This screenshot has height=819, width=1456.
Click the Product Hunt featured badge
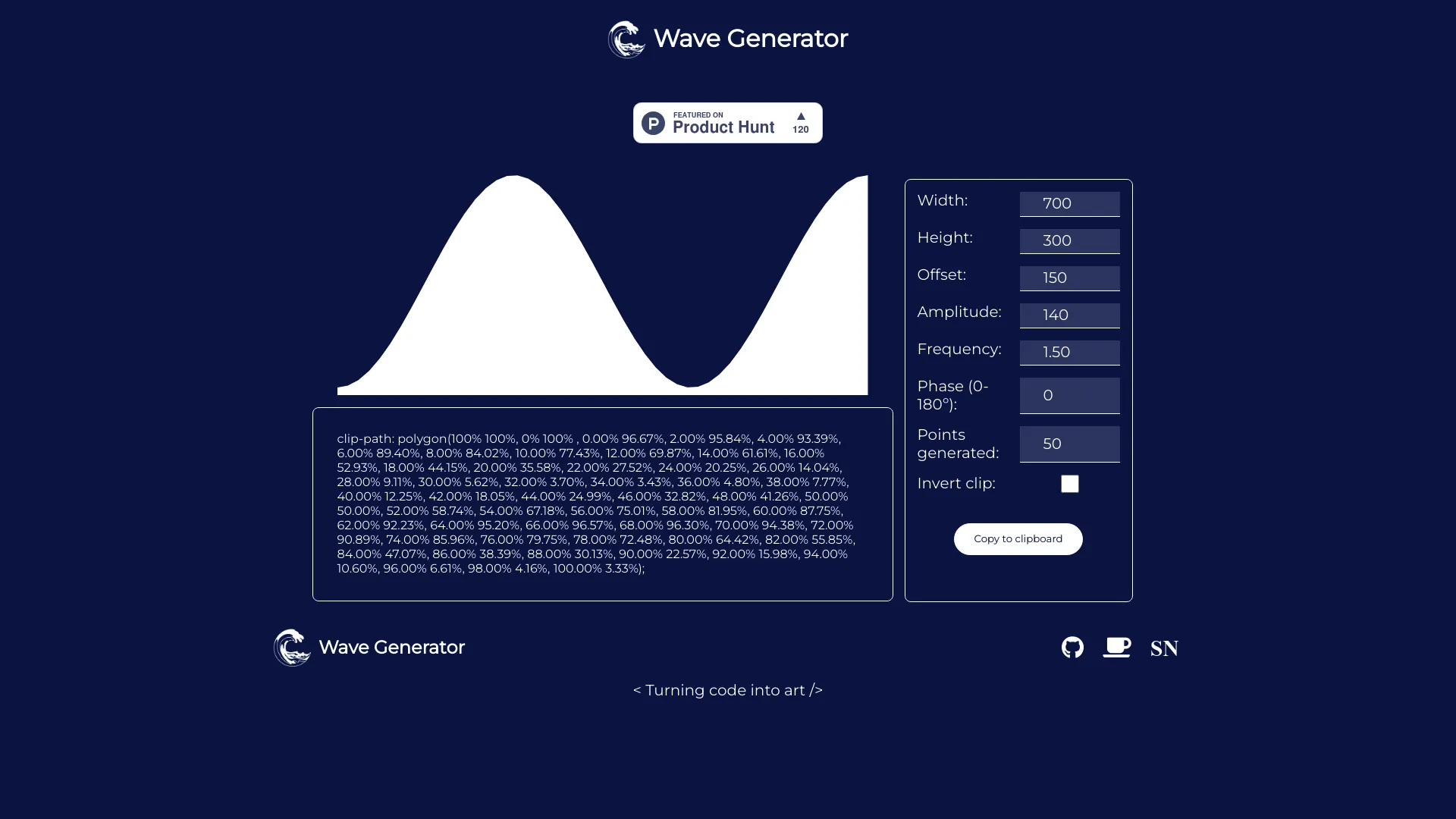(728, 123)
